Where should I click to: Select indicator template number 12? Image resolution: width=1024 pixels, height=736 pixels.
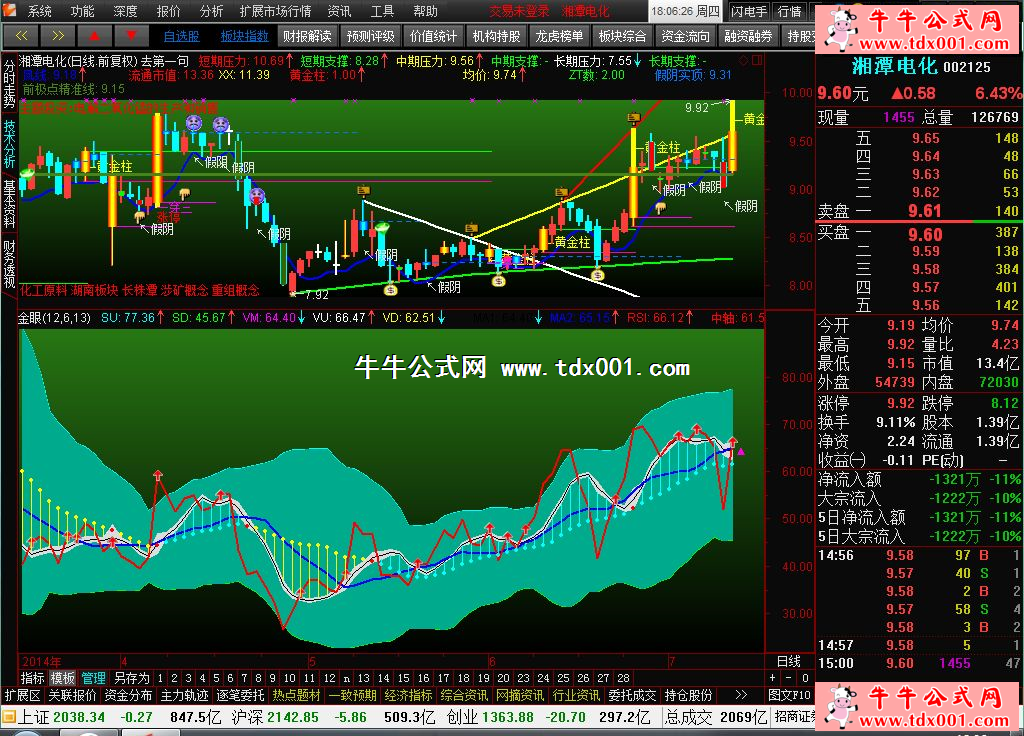pyautogui.click(x=330, y=678)
